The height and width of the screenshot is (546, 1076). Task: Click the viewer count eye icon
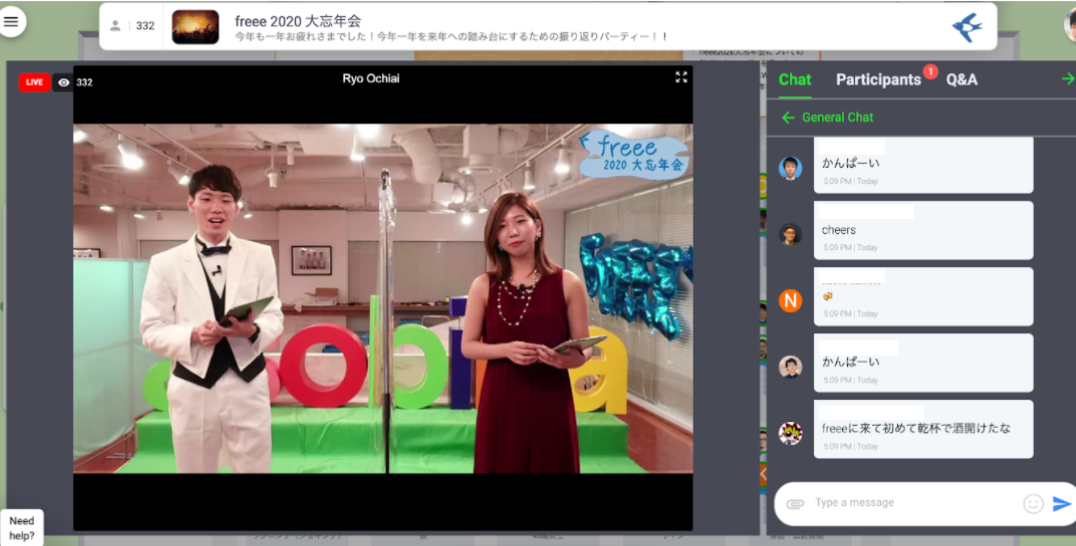(64, 82)
